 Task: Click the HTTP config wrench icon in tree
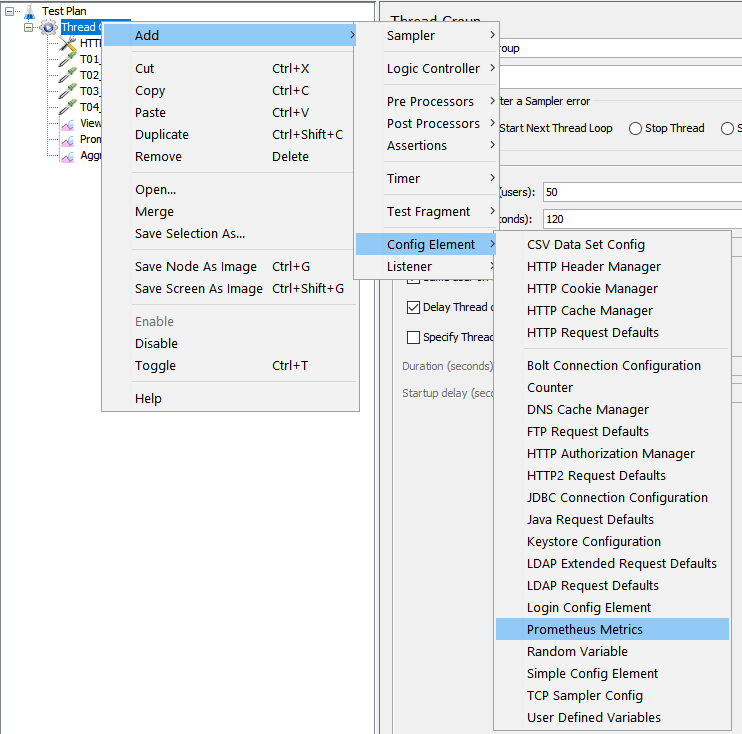[x=68, y=43]
